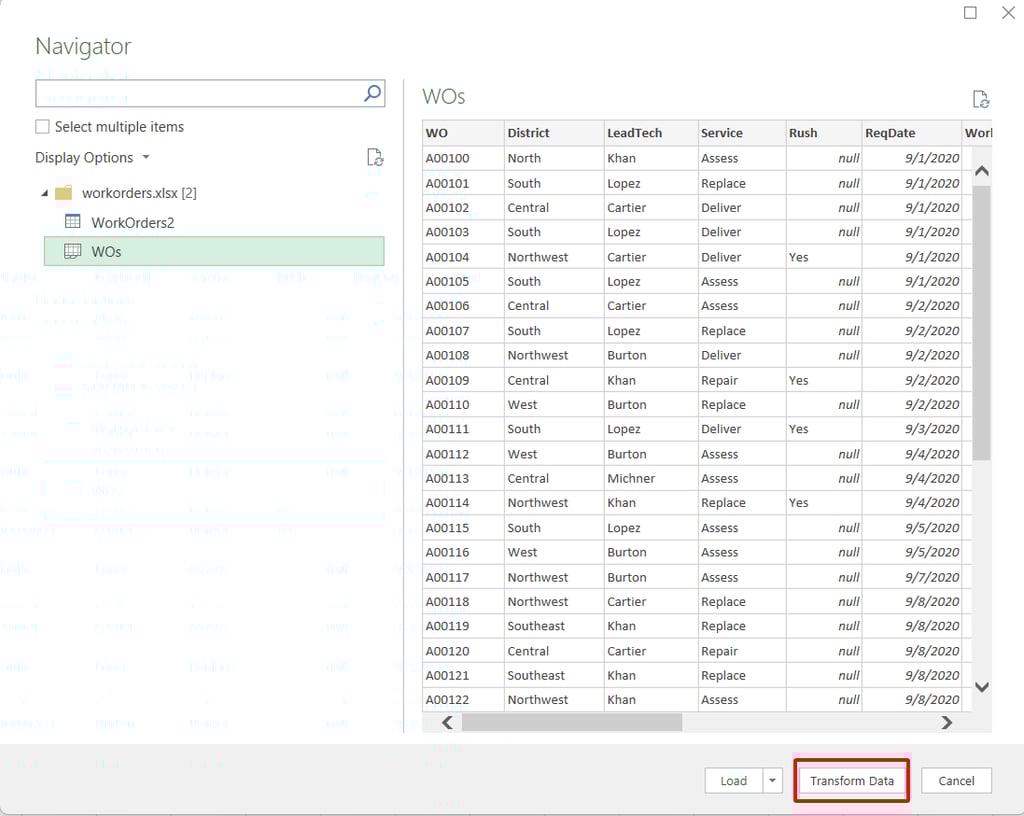This screenshot has width=1024, height=816.
Task: Open the Display Options dropdown
Action: [92, 157]
